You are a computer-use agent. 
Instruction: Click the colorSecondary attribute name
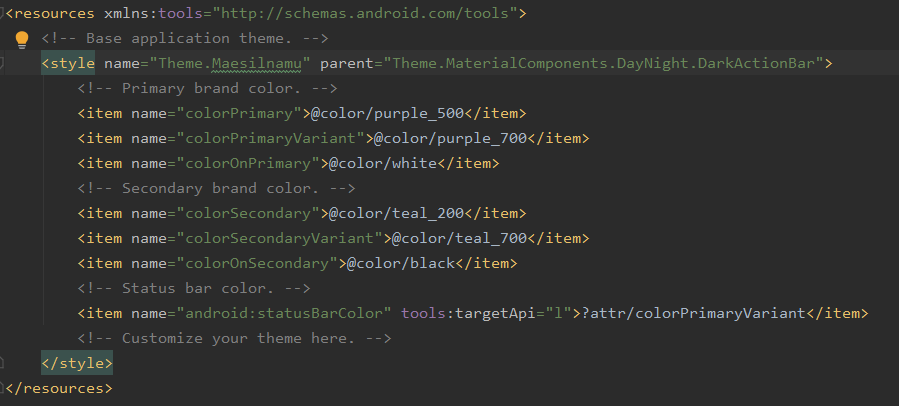point(248,213)
